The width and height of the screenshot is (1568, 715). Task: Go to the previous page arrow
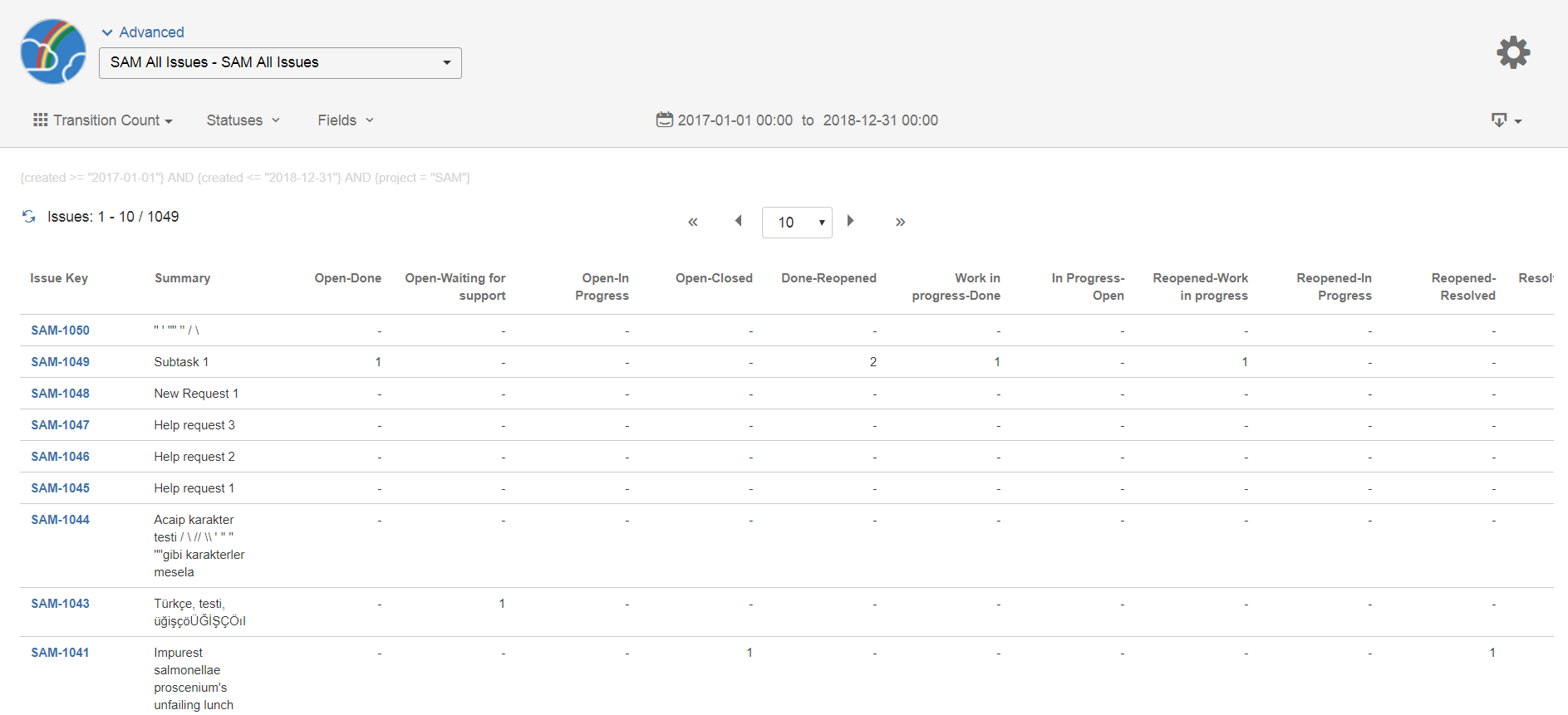pyautogui.click(x=738, y=221)
